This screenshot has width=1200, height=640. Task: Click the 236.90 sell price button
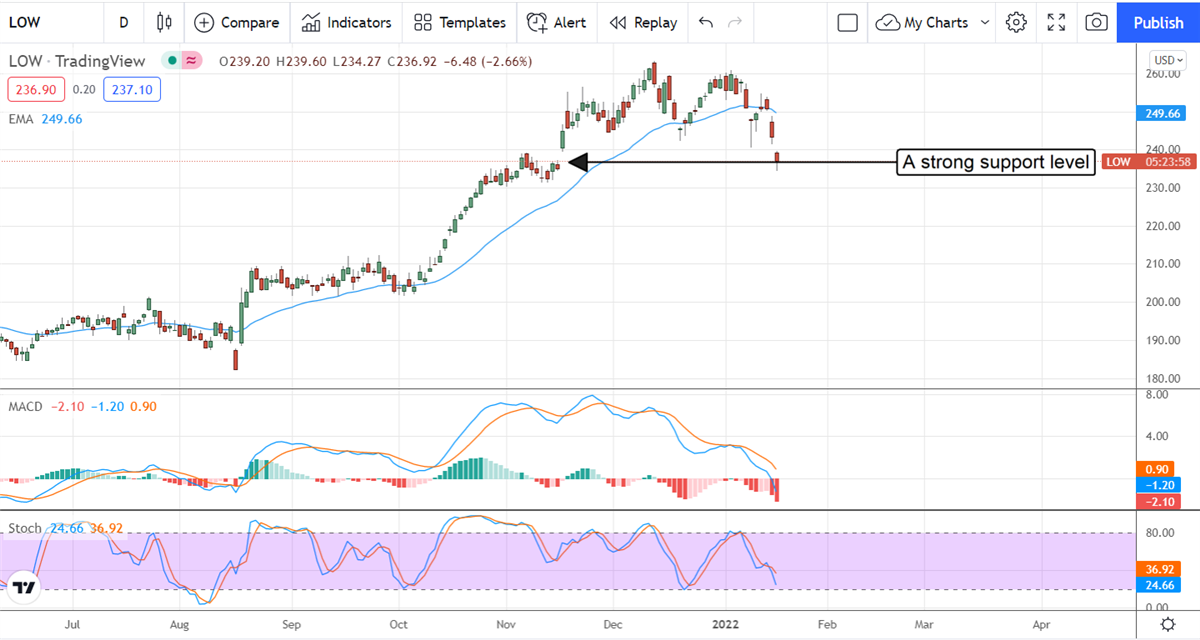pyautogui.click(x=36, y=90)
